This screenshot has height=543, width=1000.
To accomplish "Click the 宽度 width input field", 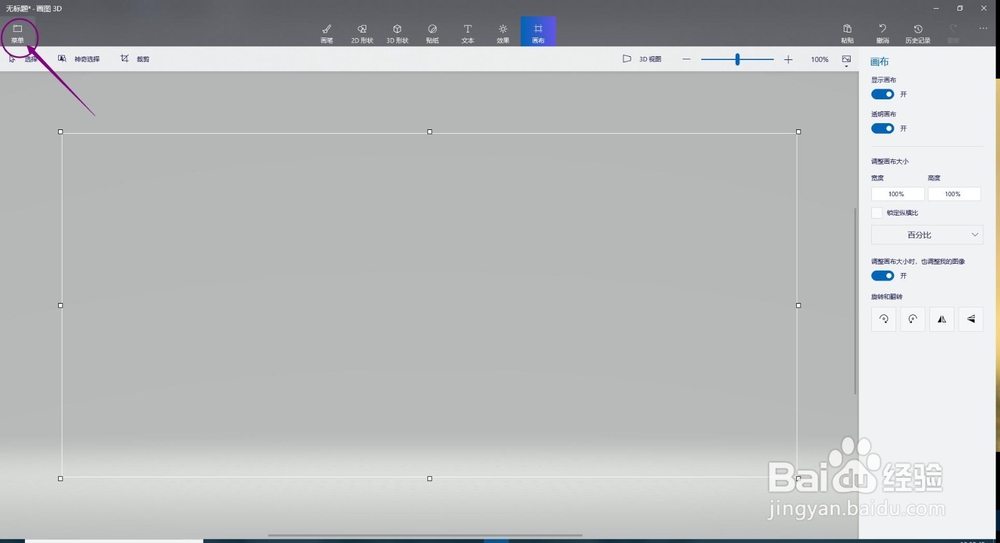I will point(897,194).
